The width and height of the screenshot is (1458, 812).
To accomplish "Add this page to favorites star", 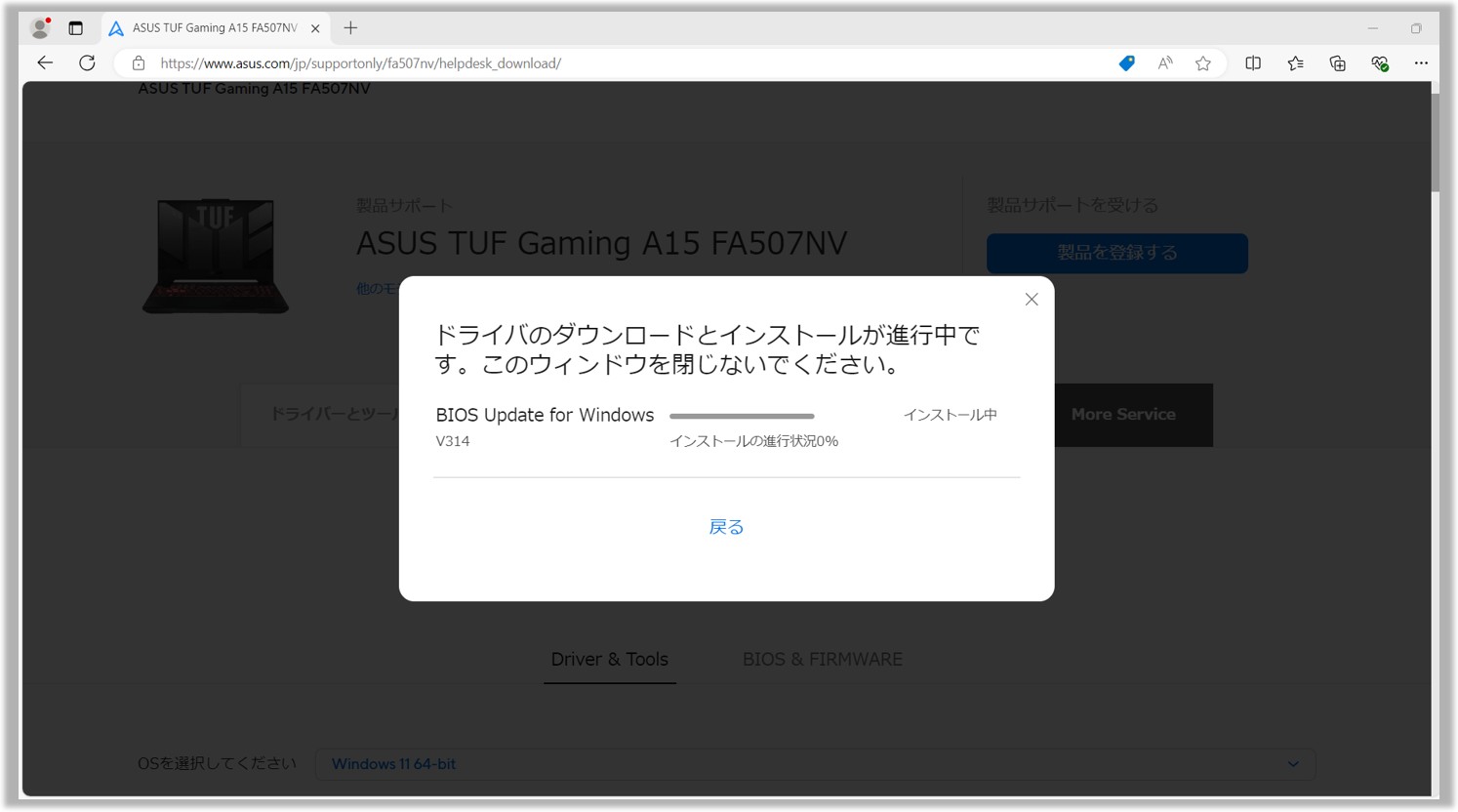I will [x=1203, y=63].
